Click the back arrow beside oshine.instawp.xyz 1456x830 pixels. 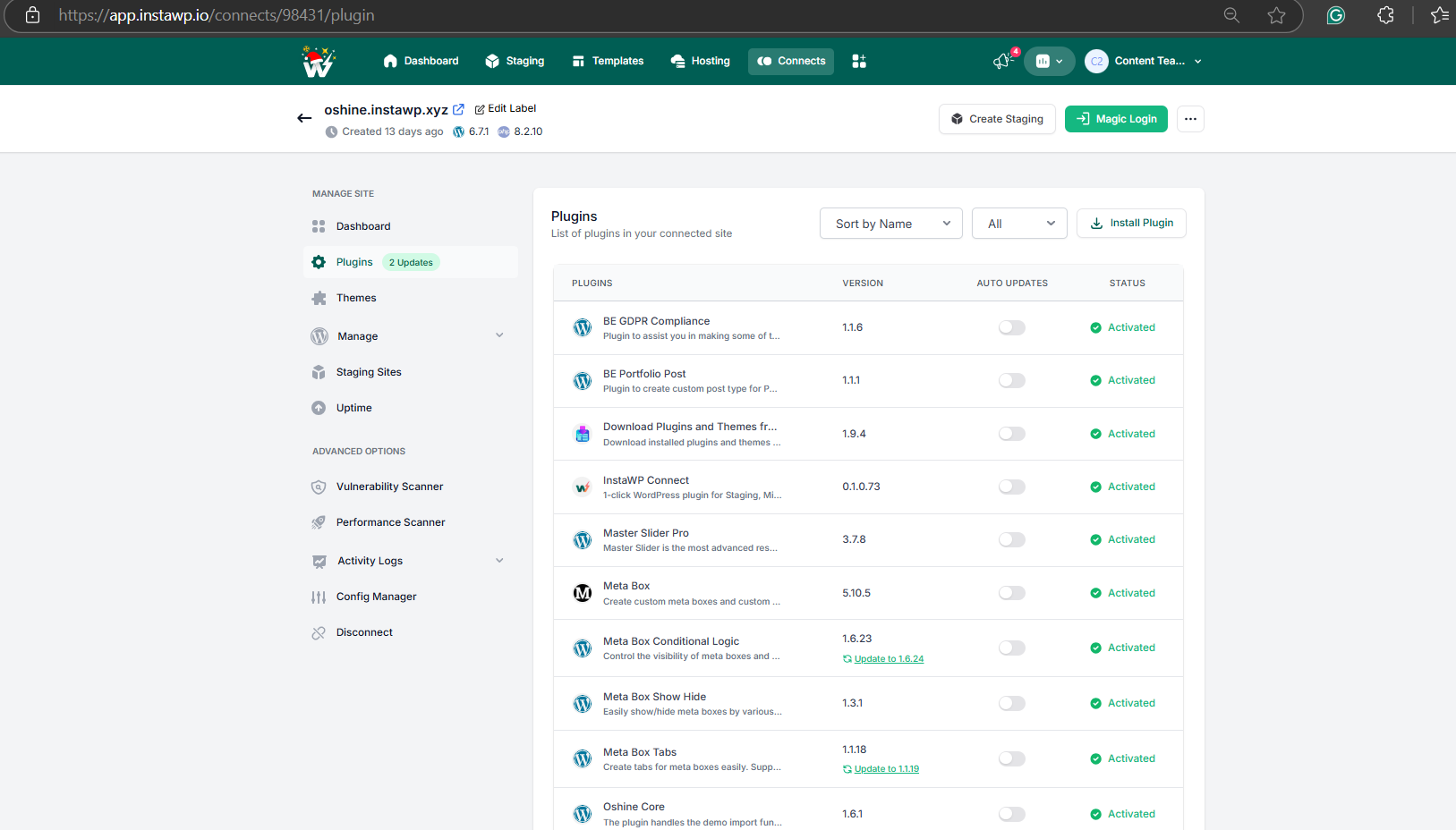[304, 118]
